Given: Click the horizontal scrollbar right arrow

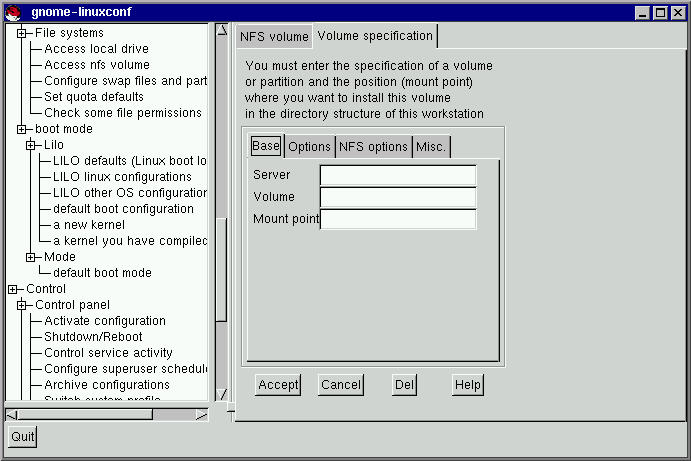Looking at the screenshot, I should click(201, 414).
